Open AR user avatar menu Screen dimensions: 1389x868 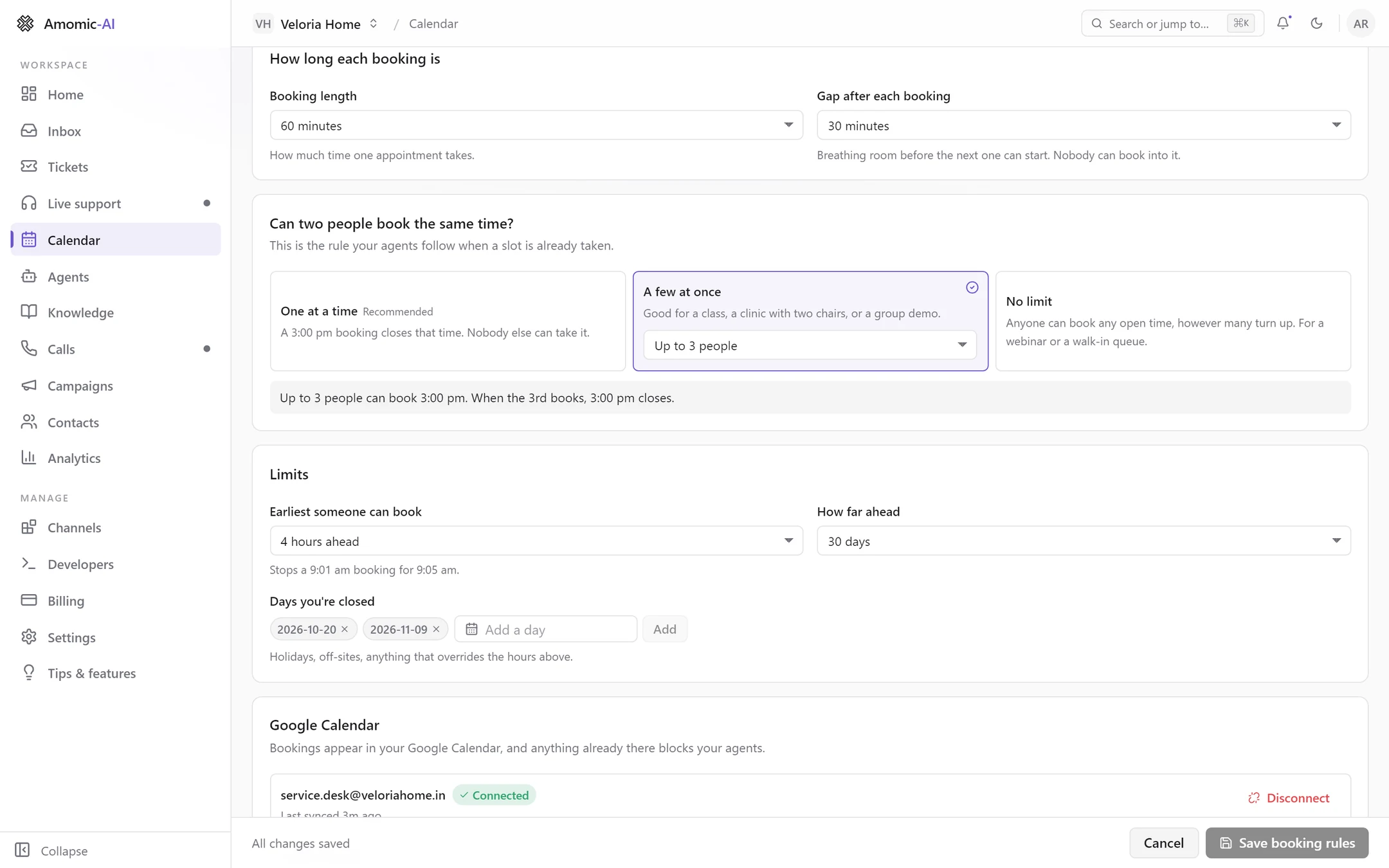coord(1360,24)
